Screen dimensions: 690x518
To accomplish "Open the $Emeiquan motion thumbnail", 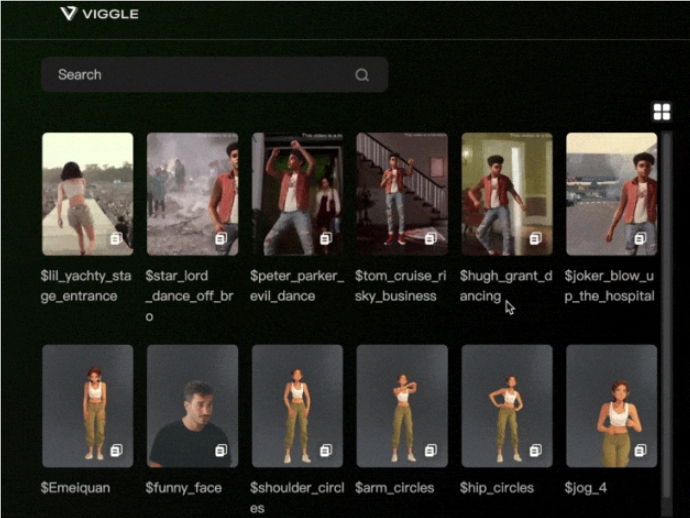I will coord(88,406).
